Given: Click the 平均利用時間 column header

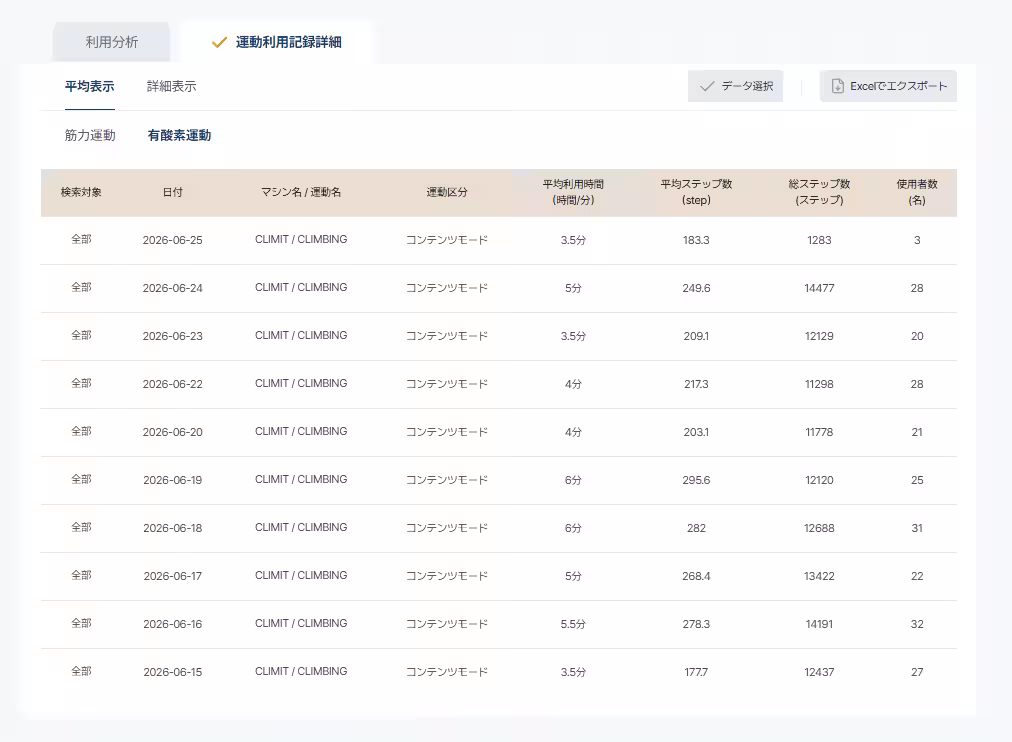Looking at the screenshot, I should 573,192.
